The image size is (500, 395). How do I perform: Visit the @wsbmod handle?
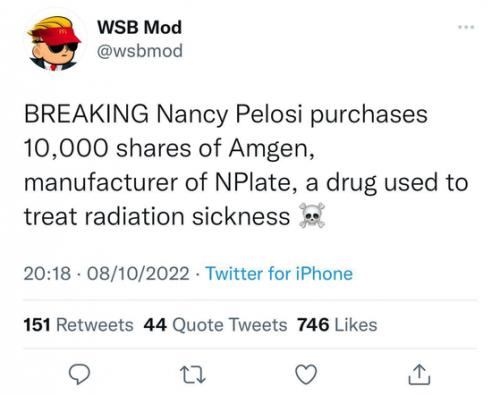pos(140,51)
